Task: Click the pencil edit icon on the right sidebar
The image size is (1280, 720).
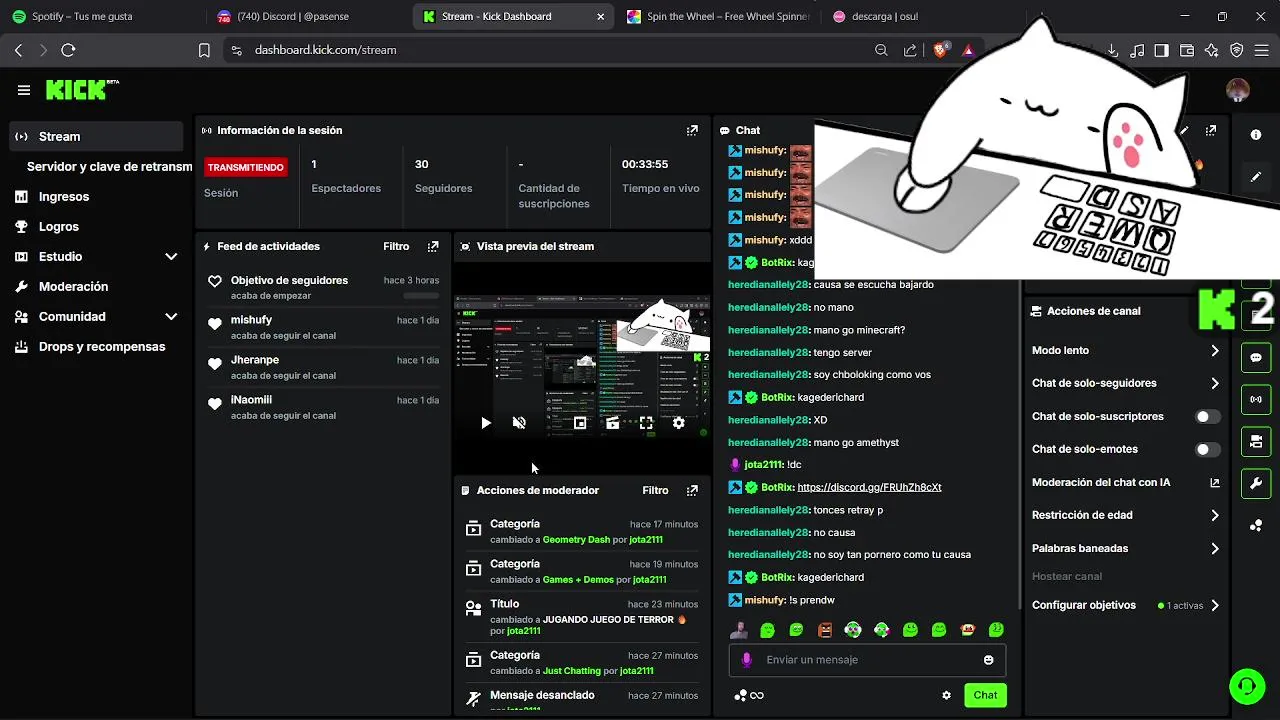Action: click(1256, 177)
